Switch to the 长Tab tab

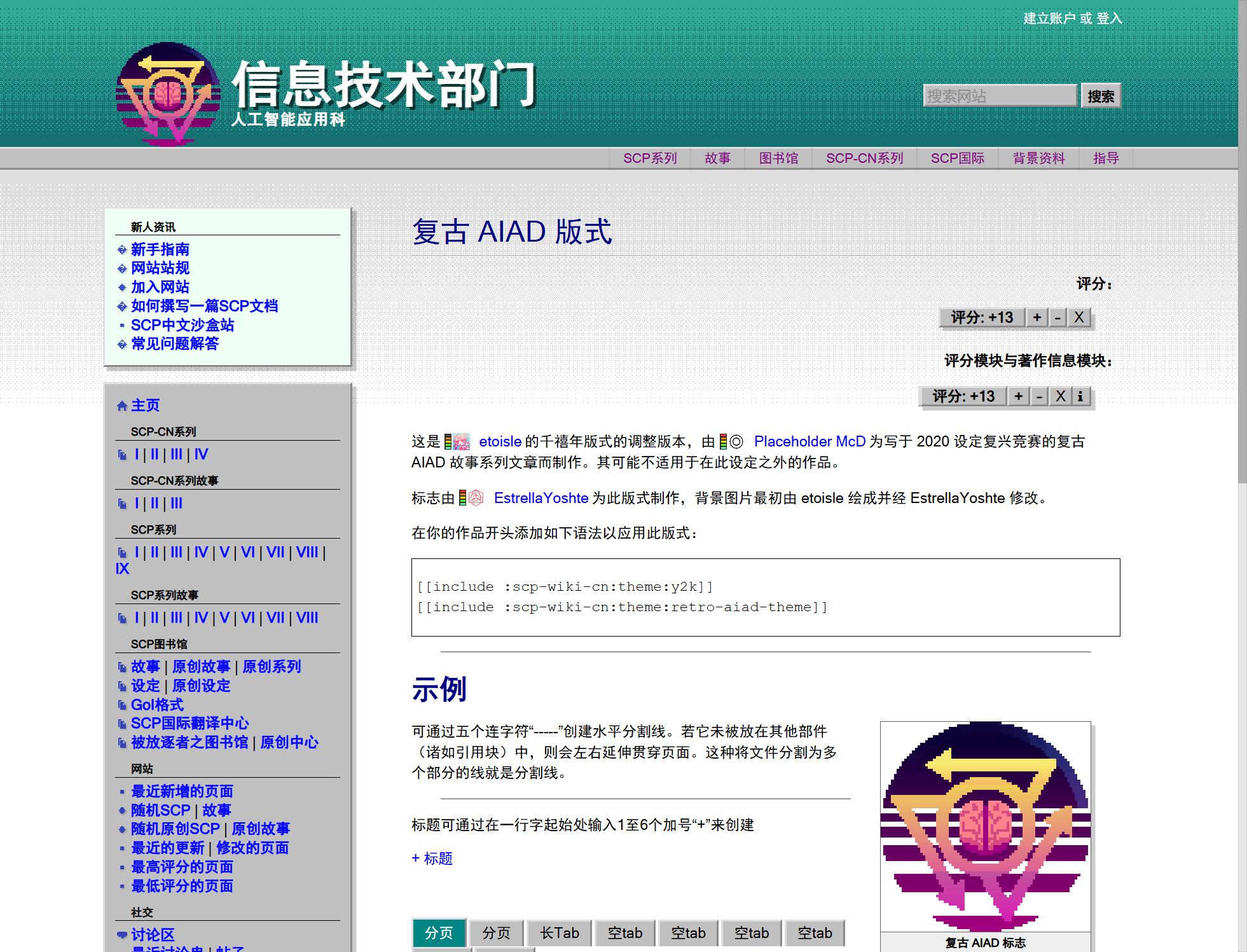560,933
